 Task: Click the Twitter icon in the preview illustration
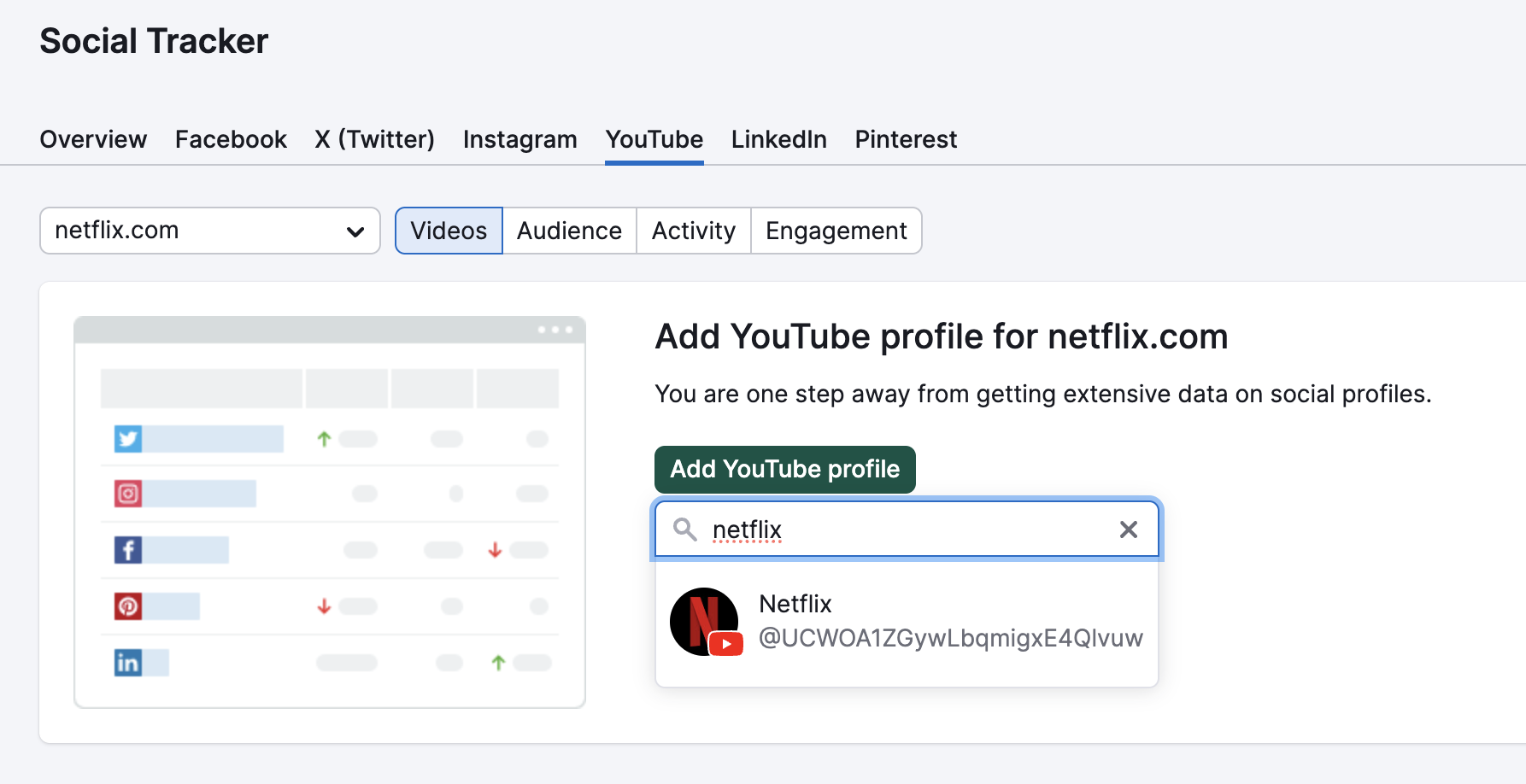(x=128, y=438)
